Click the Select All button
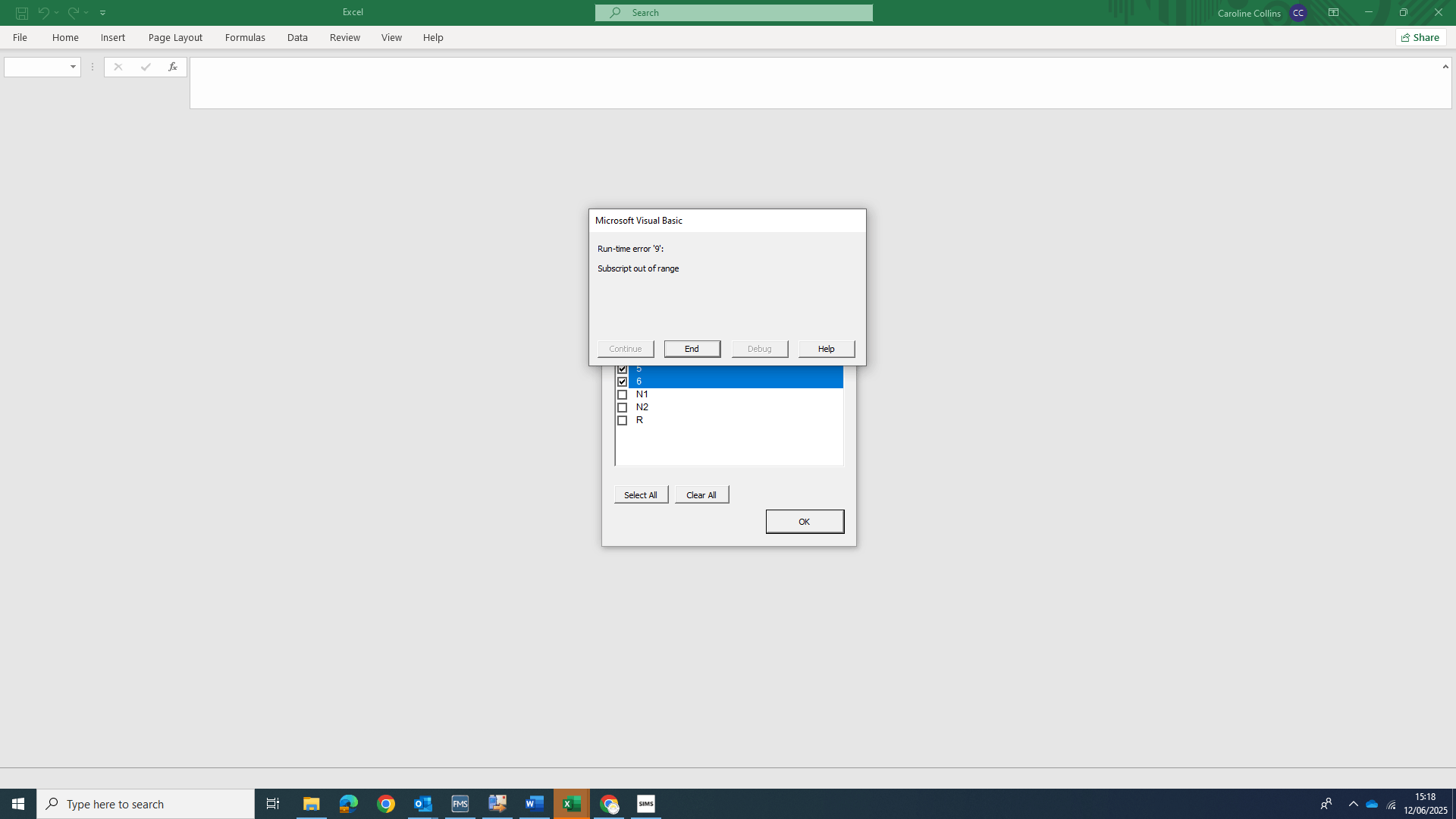 click(x=641, y=494)
